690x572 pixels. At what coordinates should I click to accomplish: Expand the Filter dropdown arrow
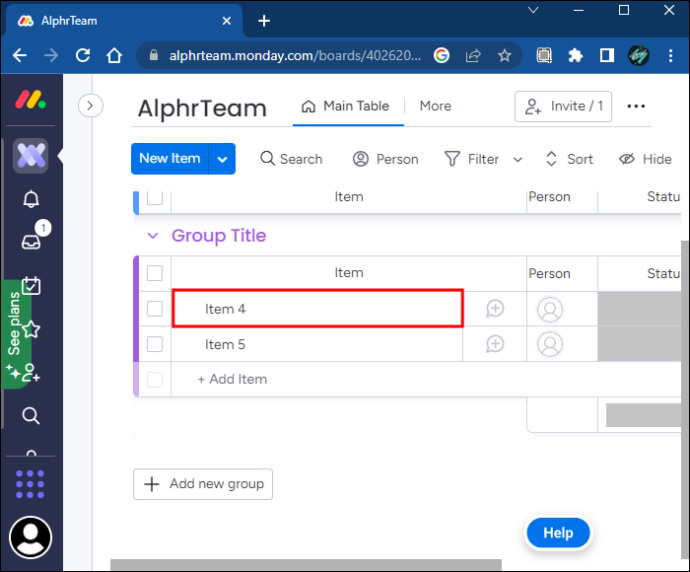(x=518, y=159)
